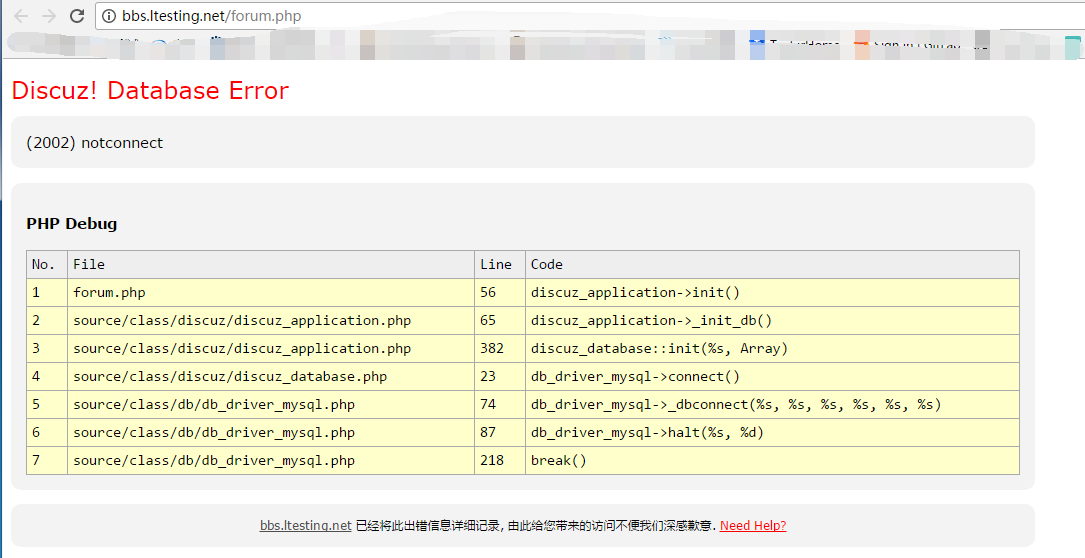Select the 'PHP Debug' heading
This screenshot has width=1085, height=558.
tap(72, 224)
